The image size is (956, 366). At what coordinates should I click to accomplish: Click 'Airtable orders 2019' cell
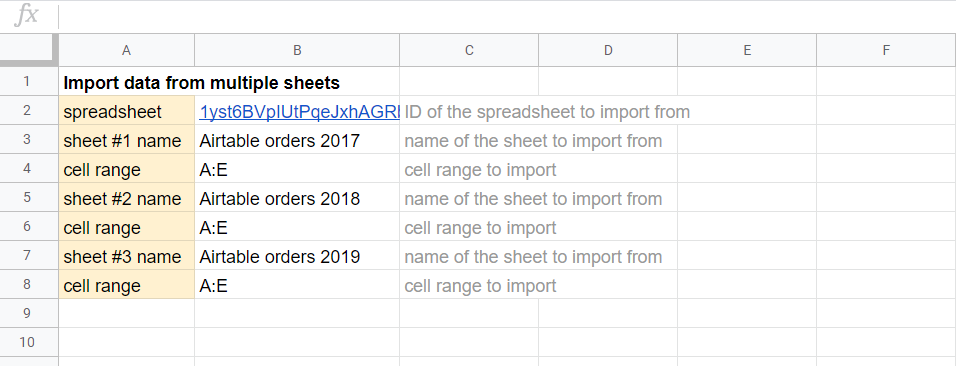pos(297,256)
